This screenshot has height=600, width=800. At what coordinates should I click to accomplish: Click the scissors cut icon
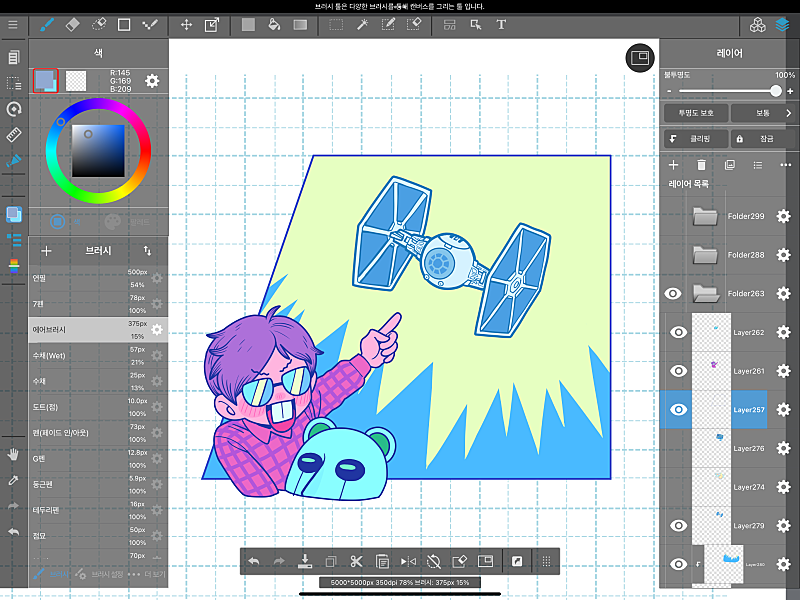tap(382, 562)
